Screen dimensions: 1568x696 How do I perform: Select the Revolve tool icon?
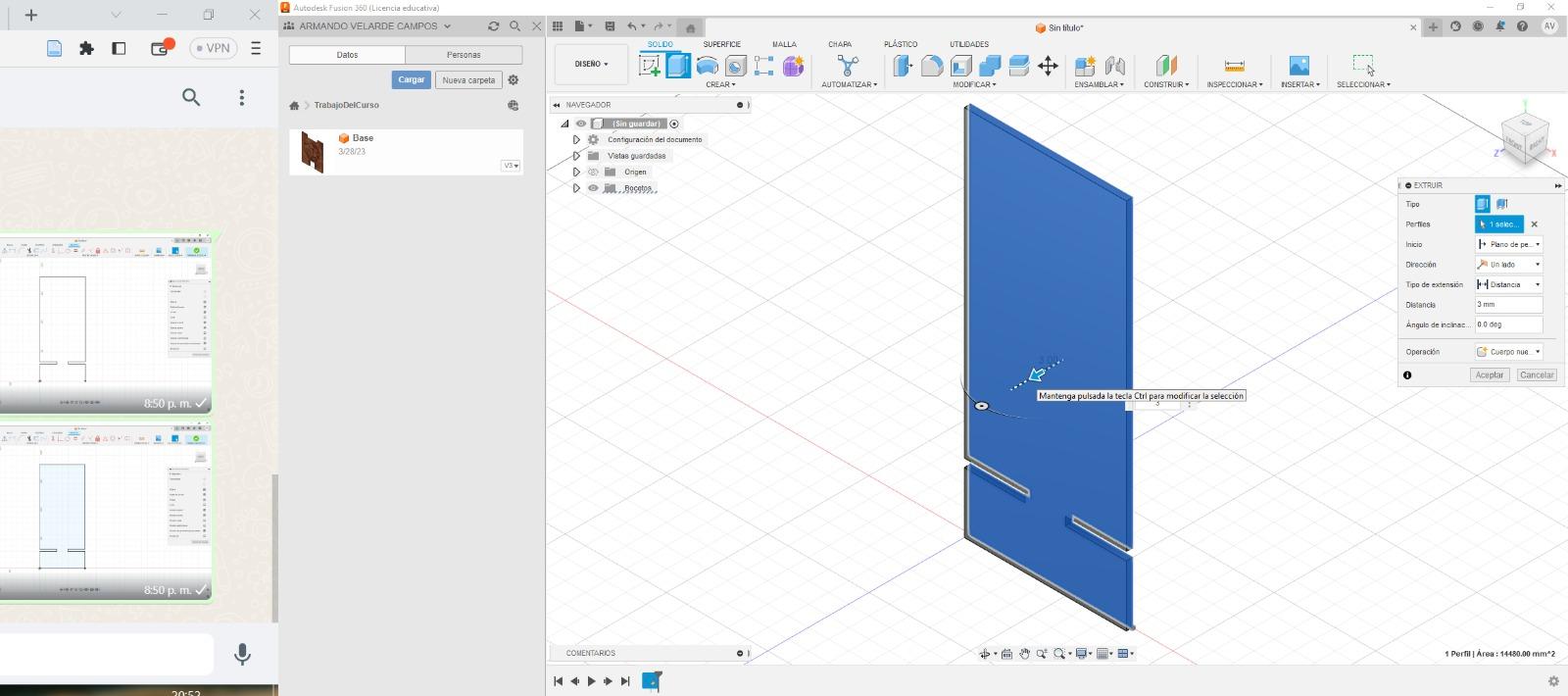coord(707,66)
